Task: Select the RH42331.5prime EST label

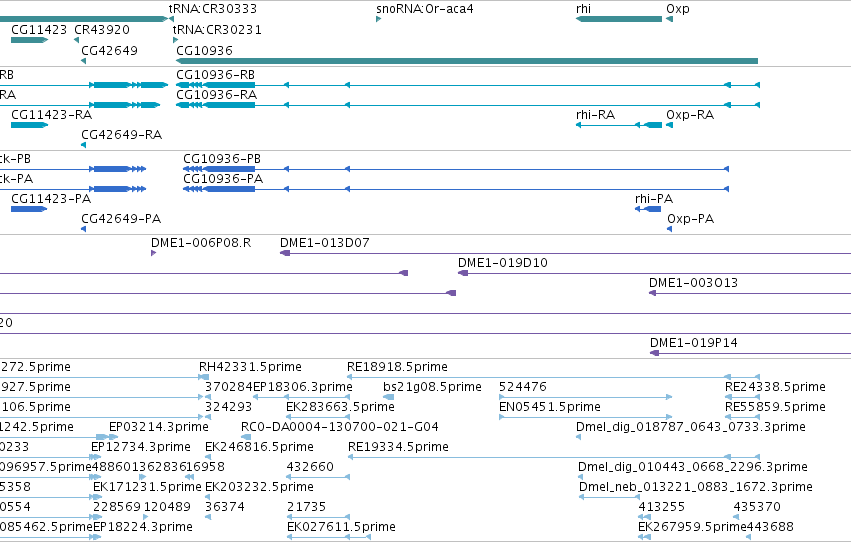Action: (250, 367)
